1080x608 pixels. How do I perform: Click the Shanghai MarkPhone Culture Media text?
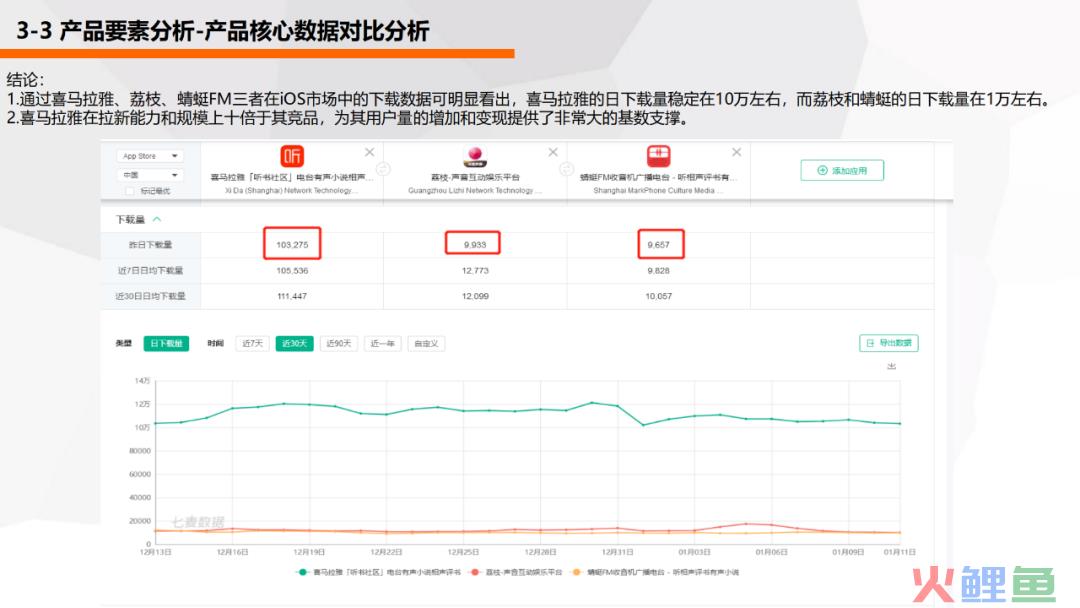point(657,191)
